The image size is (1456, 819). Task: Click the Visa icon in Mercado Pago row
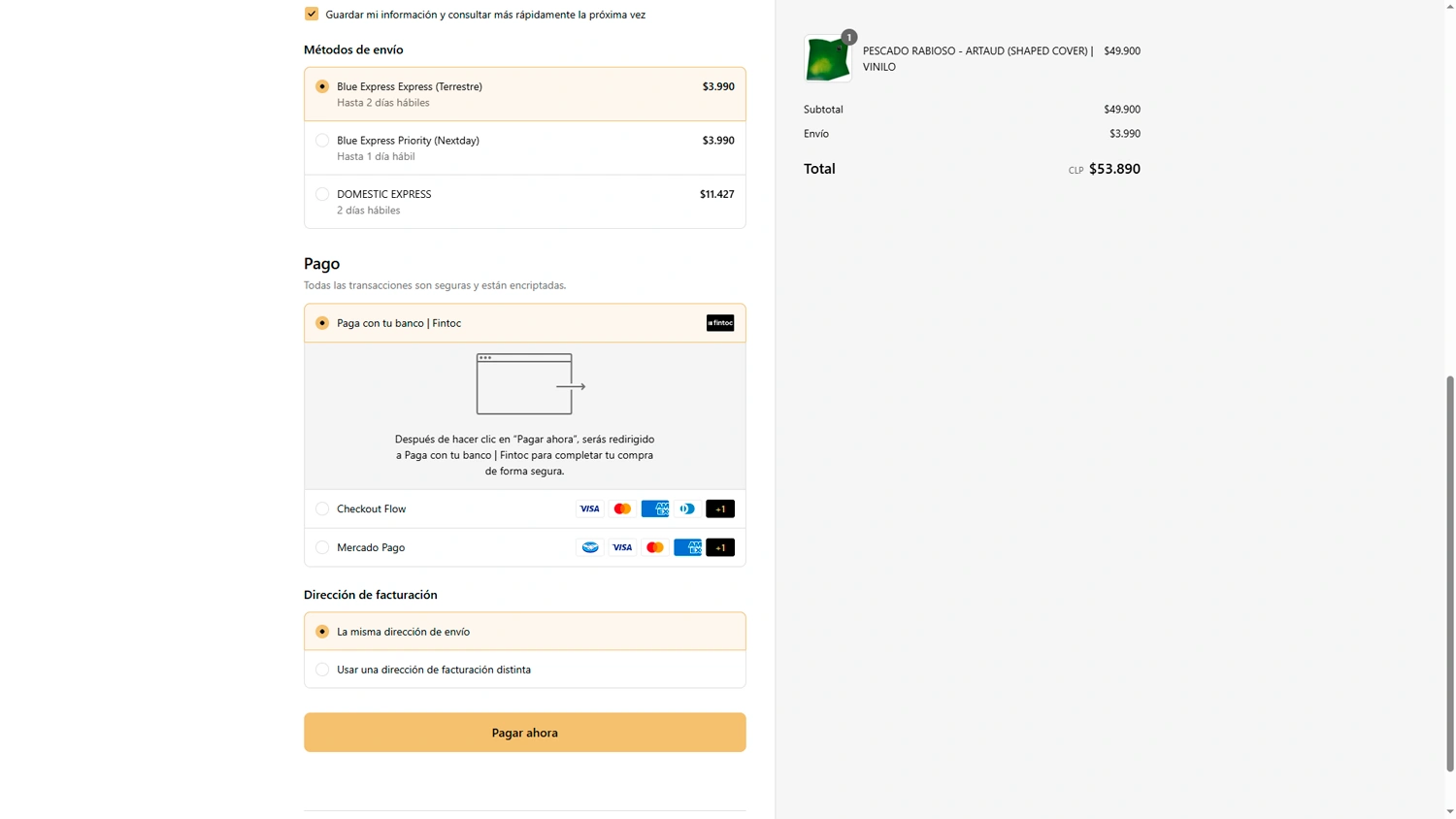622,547
